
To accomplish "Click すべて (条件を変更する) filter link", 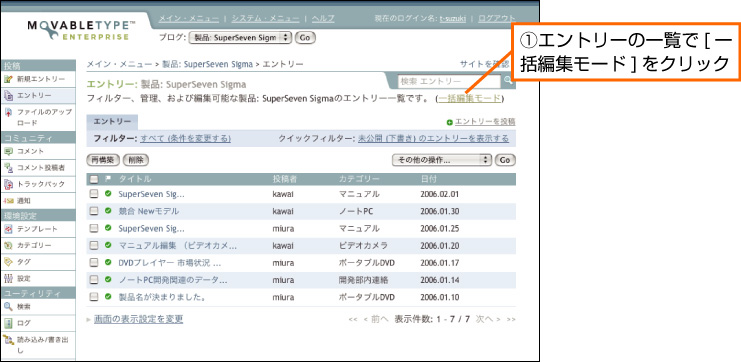I will click(186, 138).
